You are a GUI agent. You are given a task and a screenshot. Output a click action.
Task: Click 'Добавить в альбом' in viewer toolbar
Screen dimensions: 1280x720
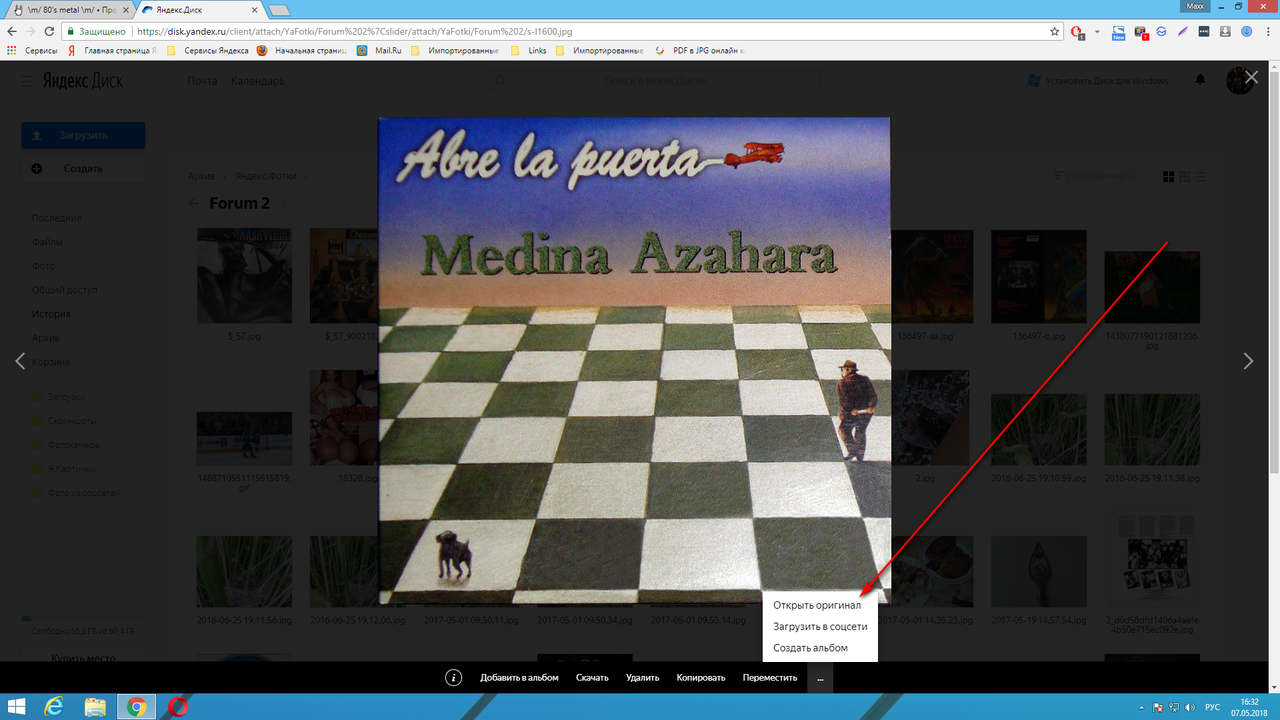(x=519, y=678)
